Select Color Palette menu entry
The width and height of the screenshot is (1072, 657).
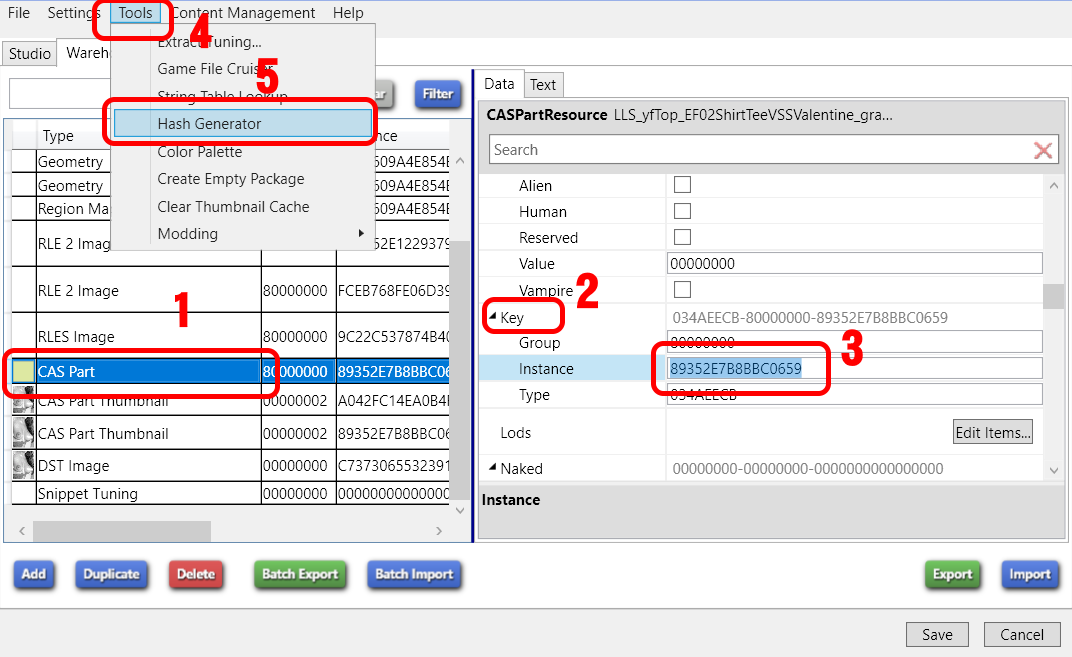click(x=200, y=152)
